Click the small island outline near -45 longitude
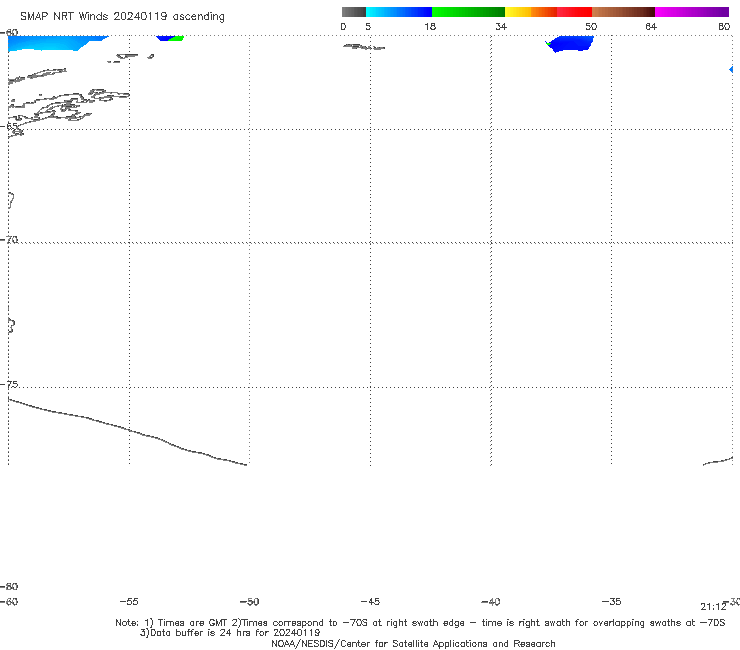740x650 pixels. click(x=364, y=47)
